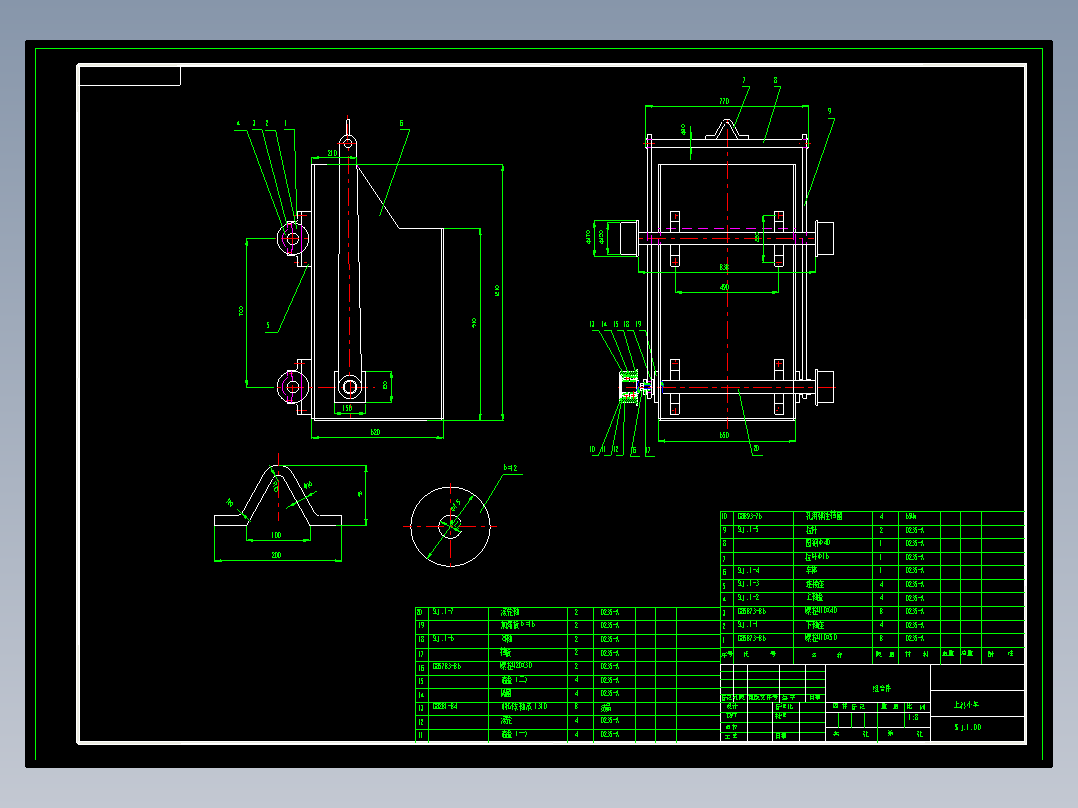Click balloon number 7 above the front view
This screenshot has width=1078, height=808.
click(x=743, y=80)
